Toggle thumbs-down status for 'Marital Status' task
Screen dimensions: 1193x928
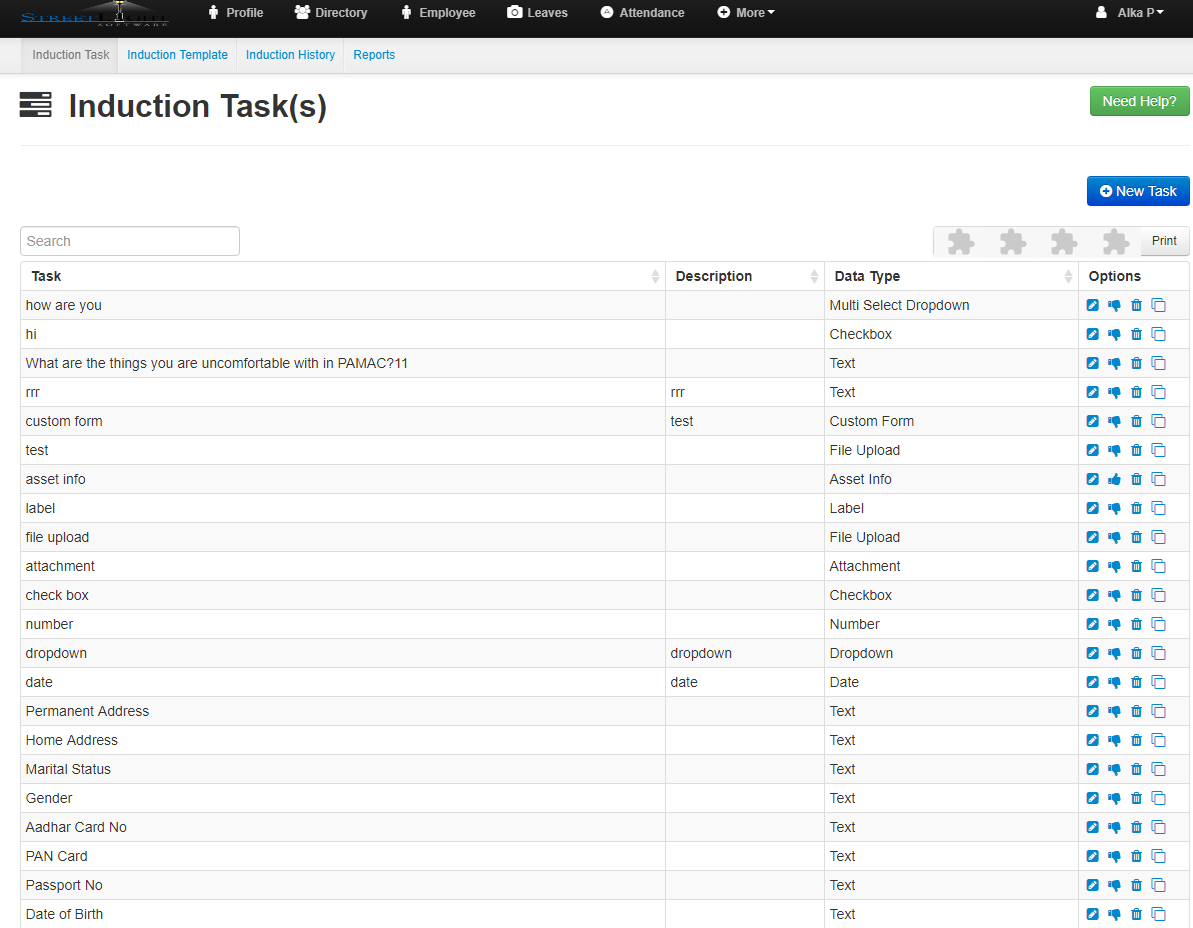pyautogui.click(x=1114, y=769)
